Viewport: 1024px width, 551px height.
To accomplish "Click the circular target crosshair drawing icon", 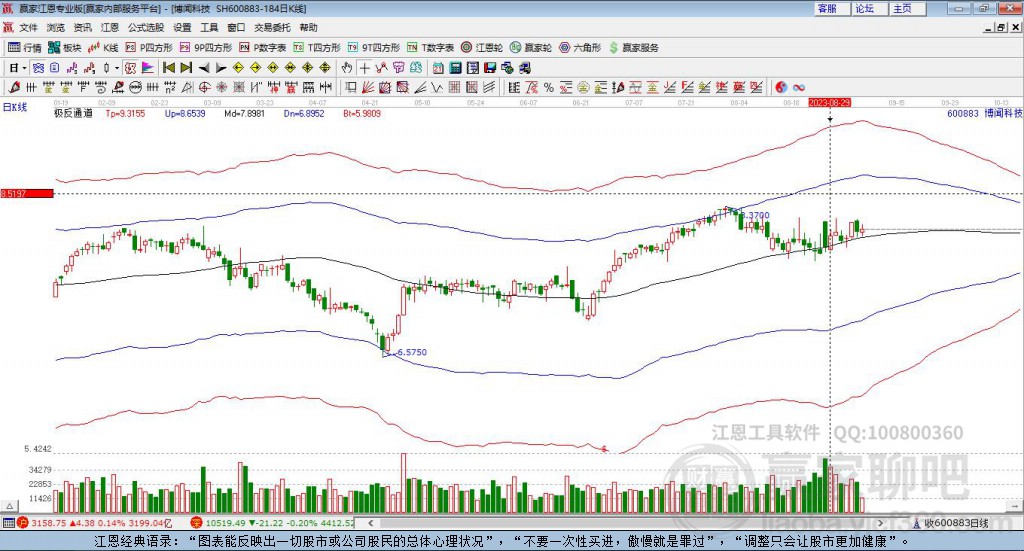I will [x=204, y=87].
